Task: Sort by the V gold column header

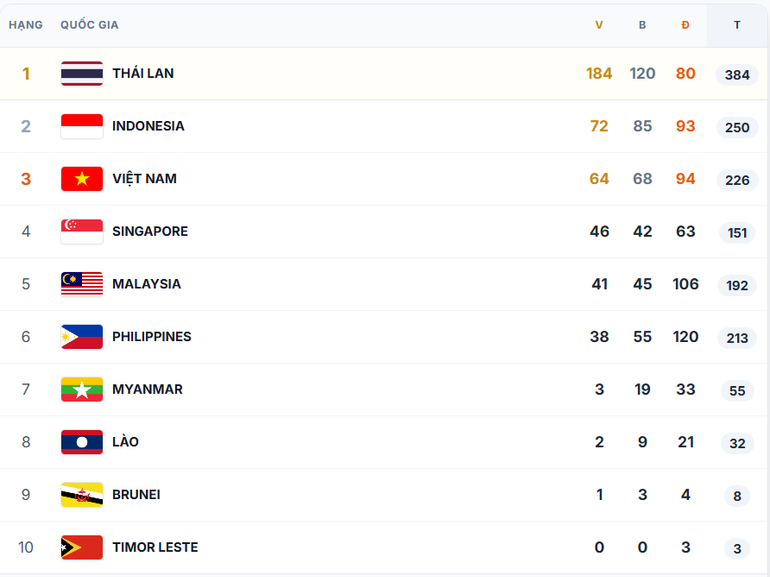Action: (x=599, y=25)
